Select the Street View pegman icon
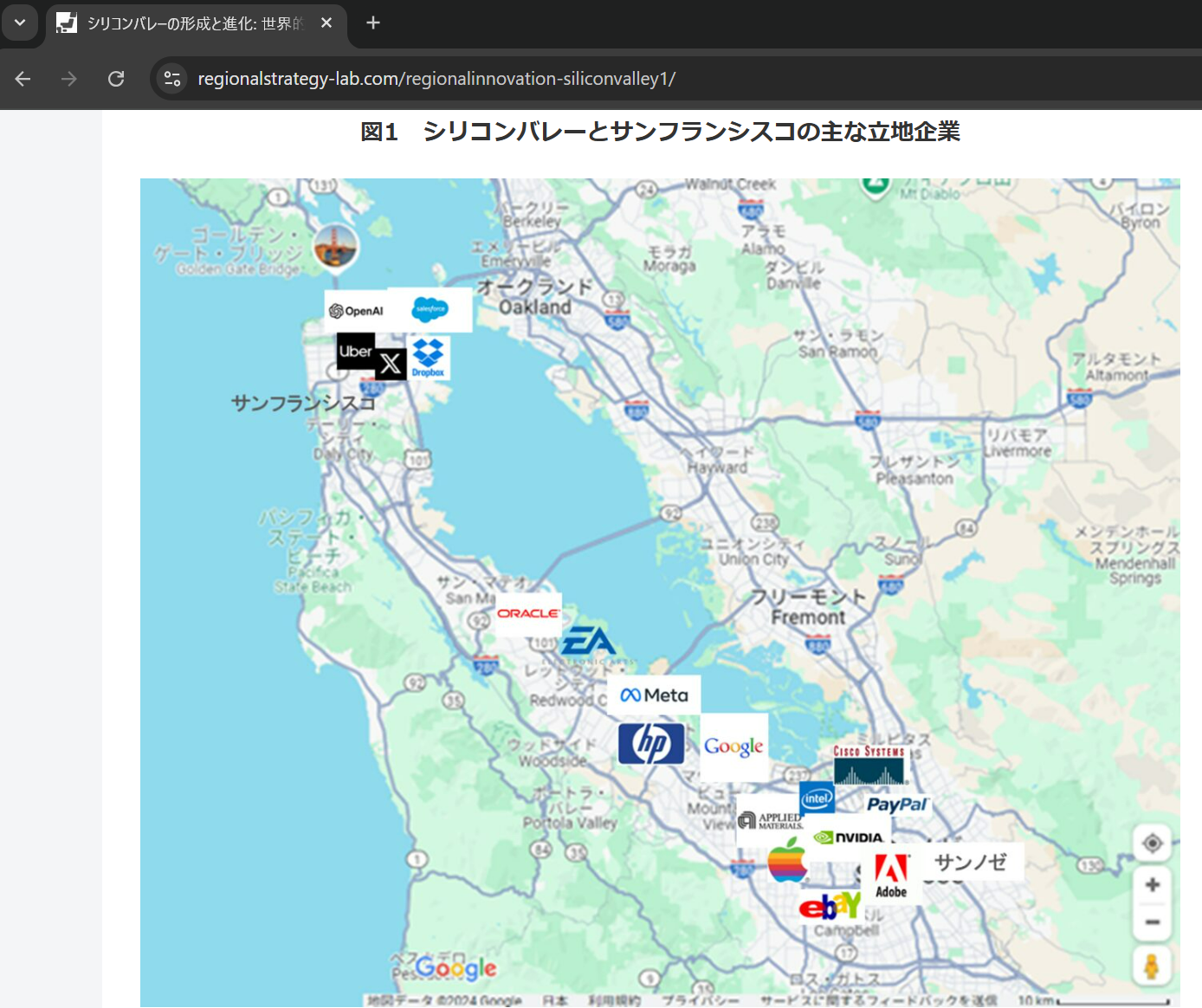Image resolution: width=1202 pixels, height=1008 pixels. coord(1153,966)
